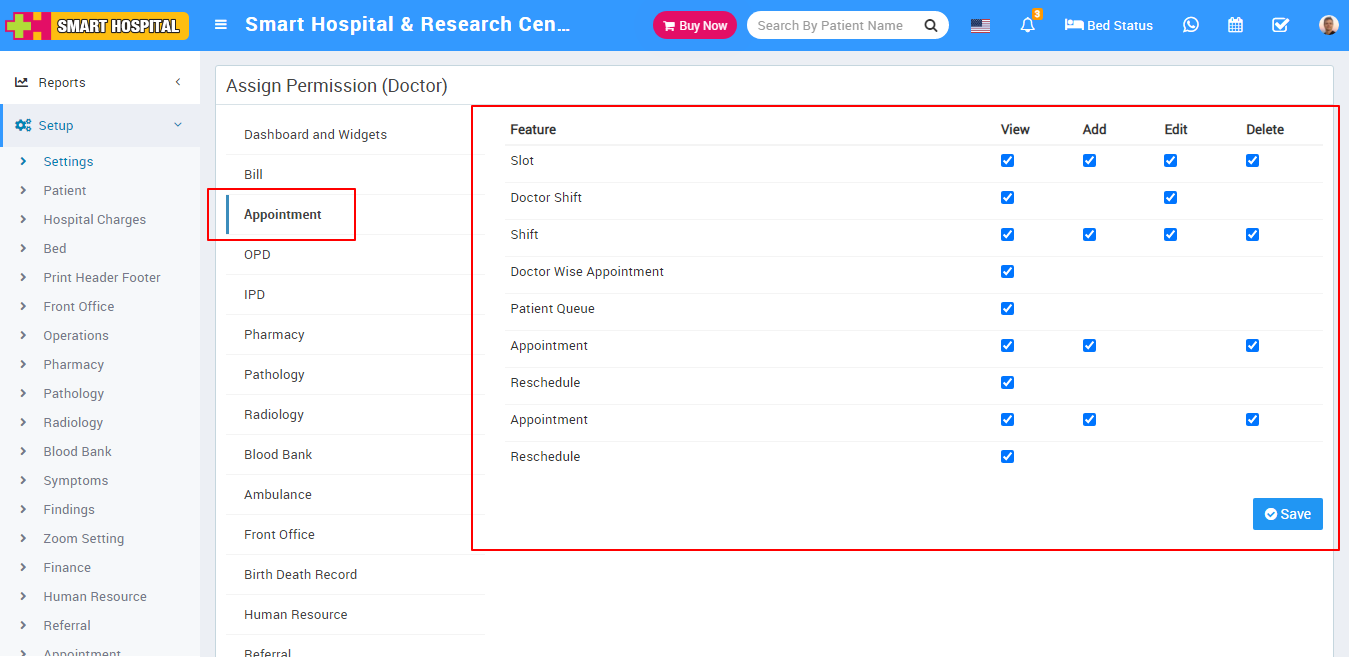Click the Buy Now button
This screenshot has height=657, width=1349.
pos(694,26)
